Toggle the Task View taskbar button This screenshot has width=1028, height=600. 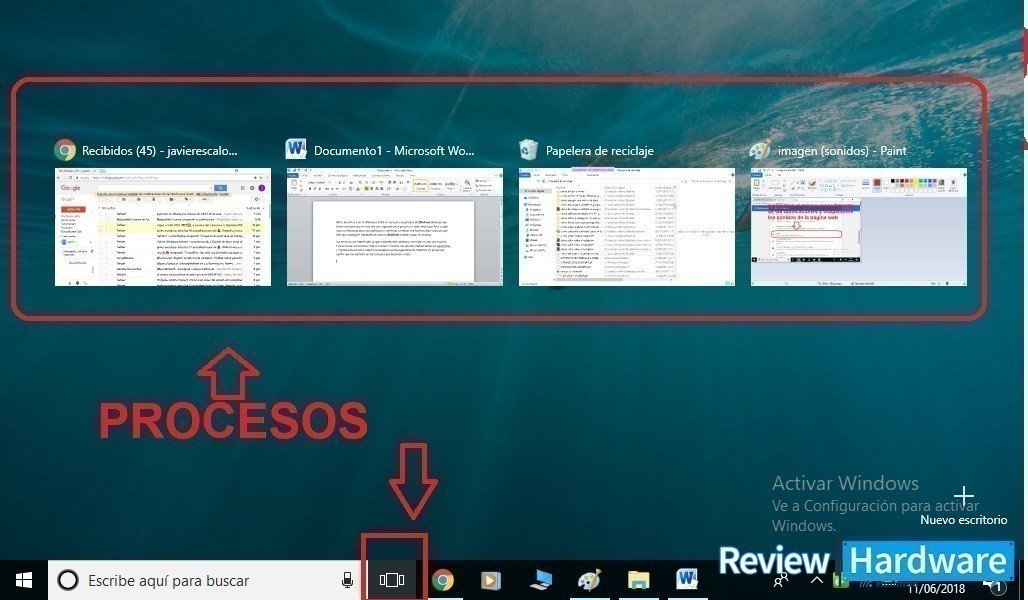(392, 580)
